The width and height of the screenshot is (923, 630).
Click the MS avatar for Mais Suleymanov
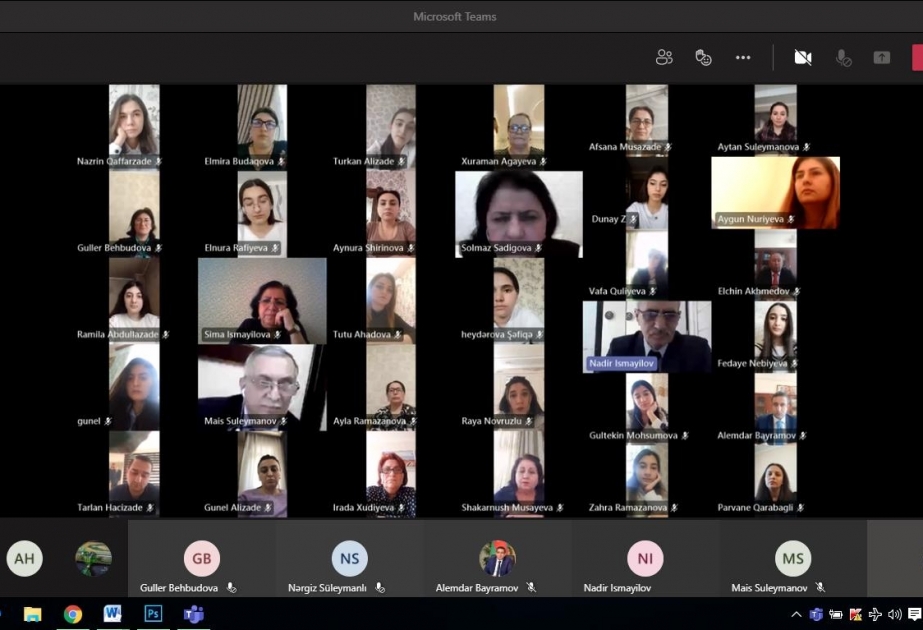pos(793,558)
